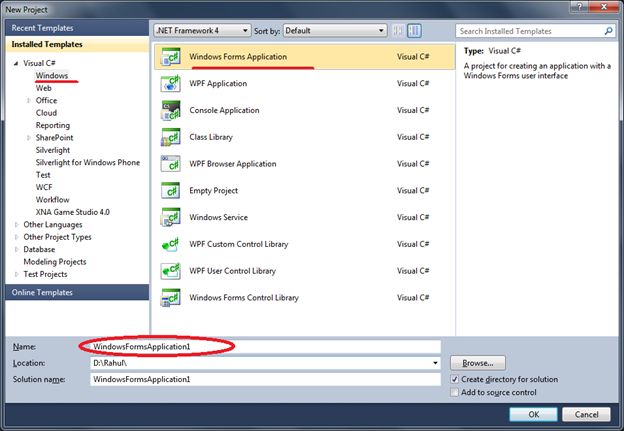The height and width of the screenshot is (431, 624).
Task: Click the Name input field
Action: pos(265,347)
